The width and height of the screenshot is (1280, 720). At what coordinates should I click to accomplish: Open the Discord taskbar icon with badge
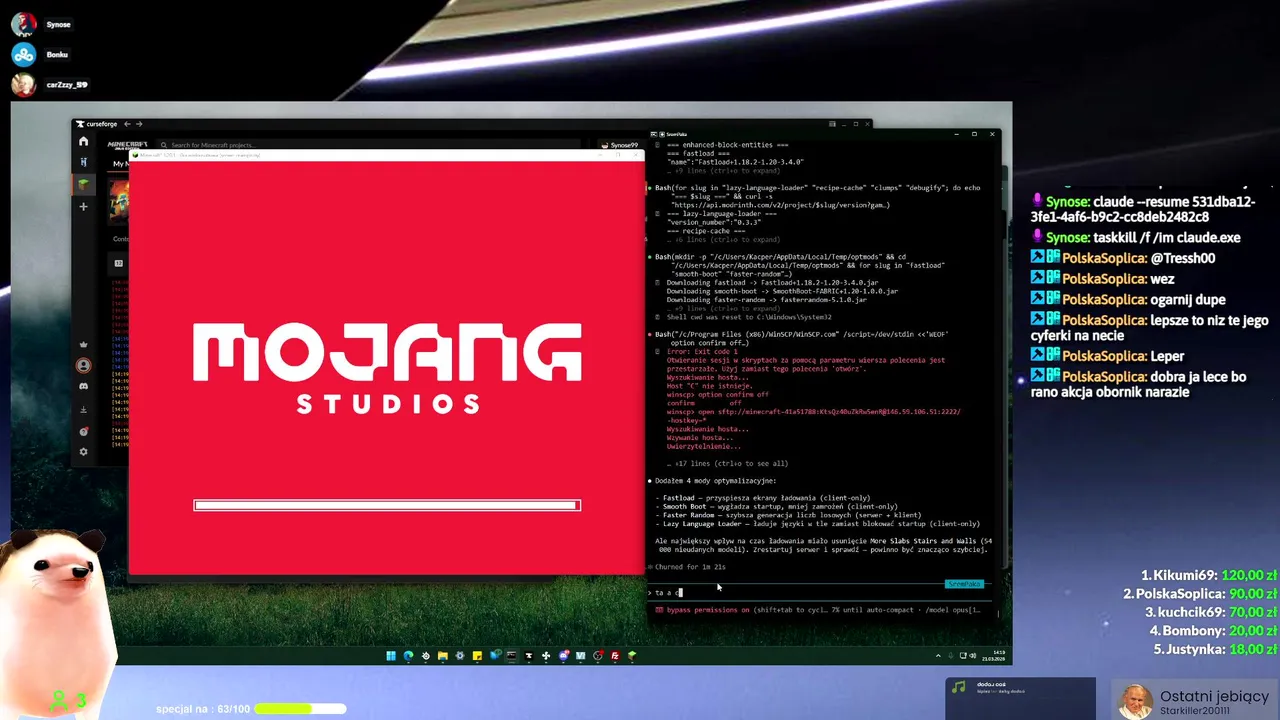click(563, 656)
